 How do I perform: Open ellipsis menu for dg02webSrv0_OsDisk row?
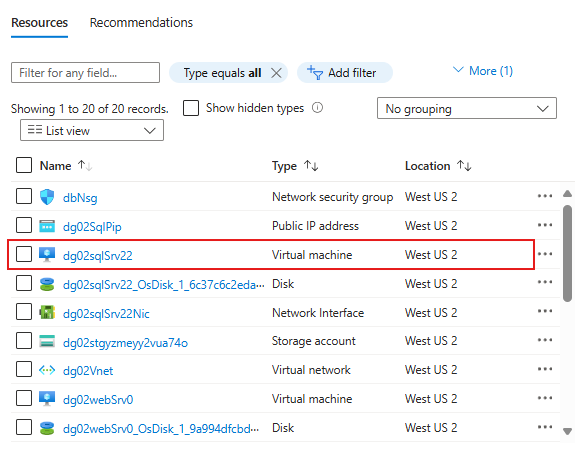pyautogui.click(x=545, y=427)
